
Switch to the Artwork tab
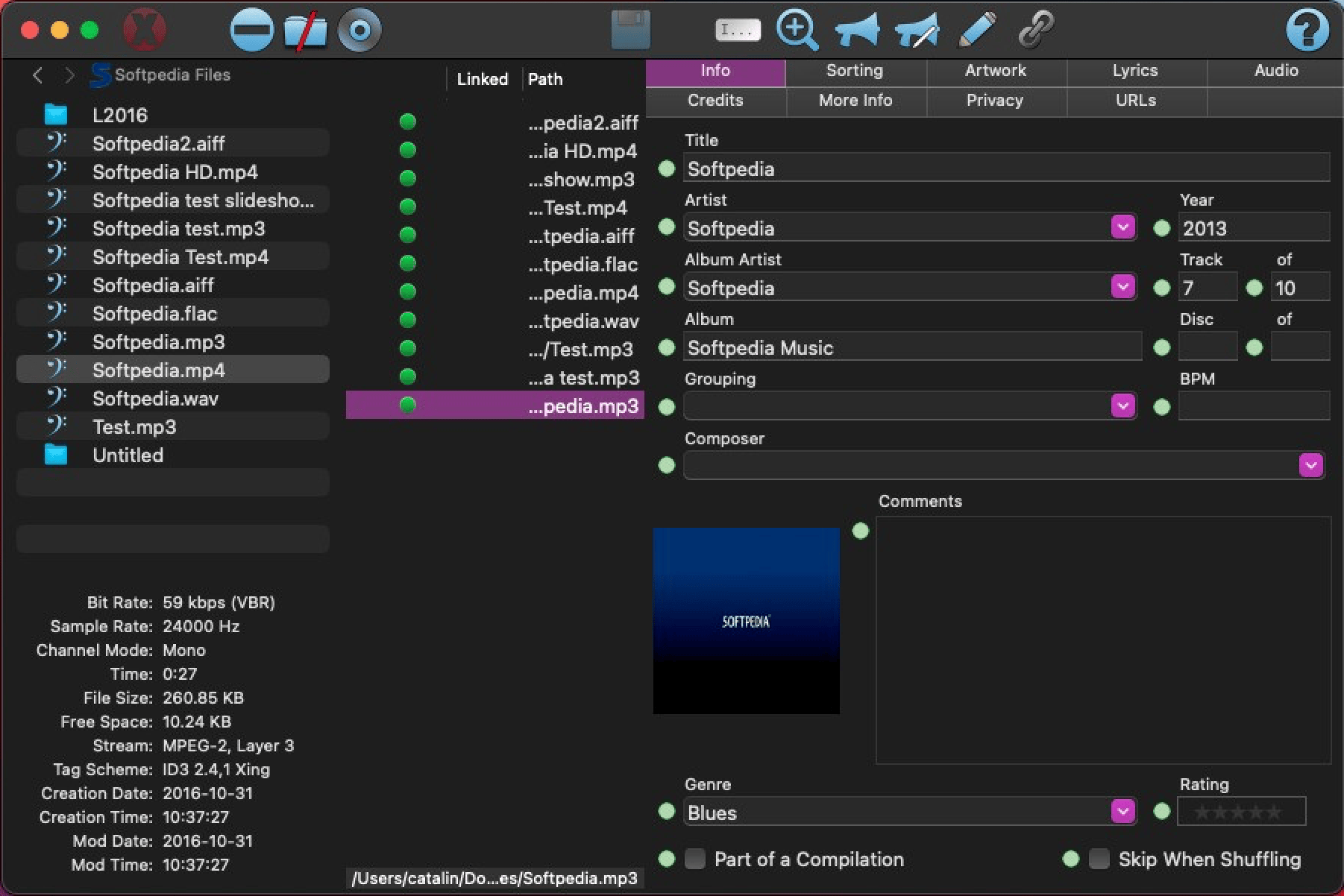click(x=995, y=71)
